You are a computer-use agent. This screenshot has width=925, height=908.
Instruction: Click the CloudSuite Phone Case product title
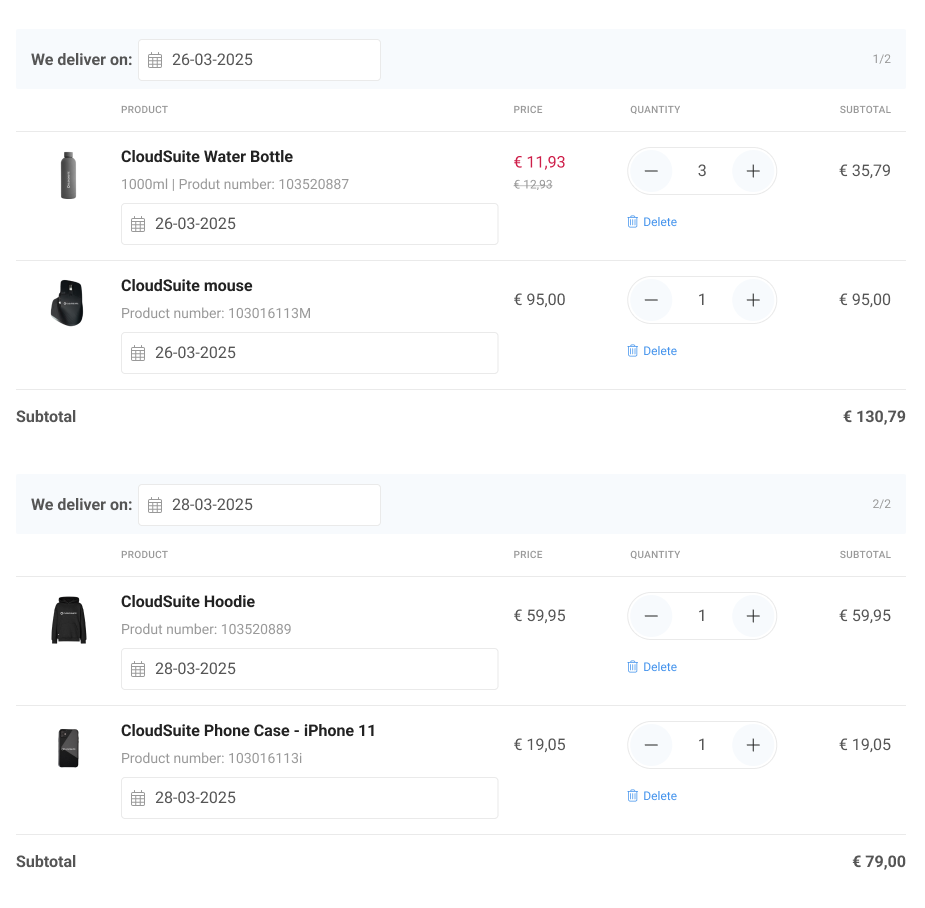pyautogui.click(x=248, y=731)
